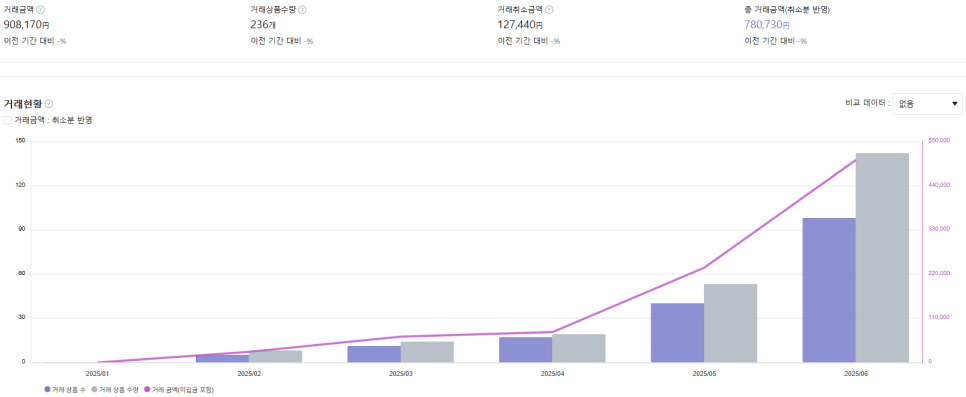Select the gray bar for 2025/02

275,356
